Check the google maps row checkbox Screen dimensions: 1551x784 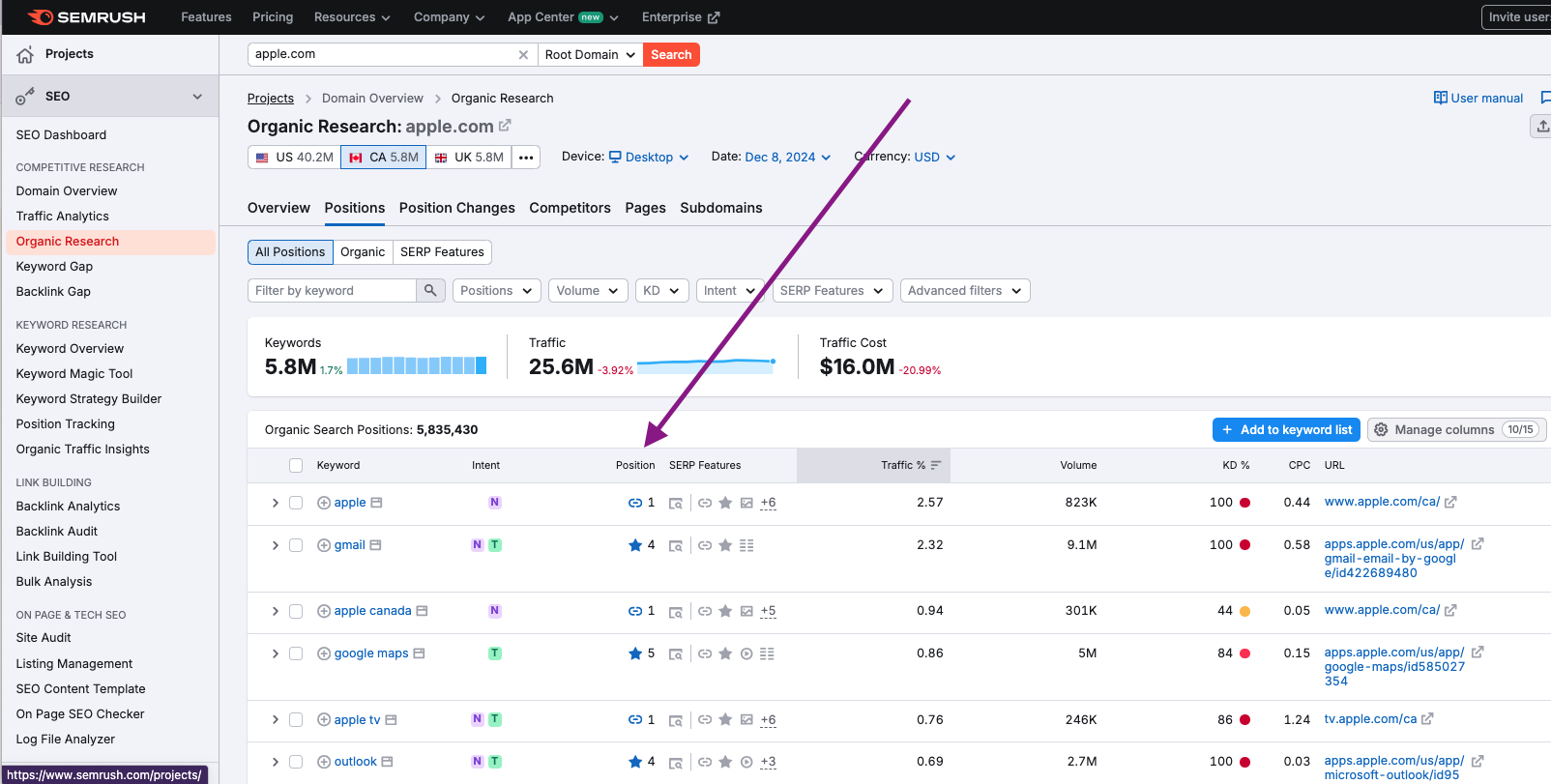click(x=296, y=653)
